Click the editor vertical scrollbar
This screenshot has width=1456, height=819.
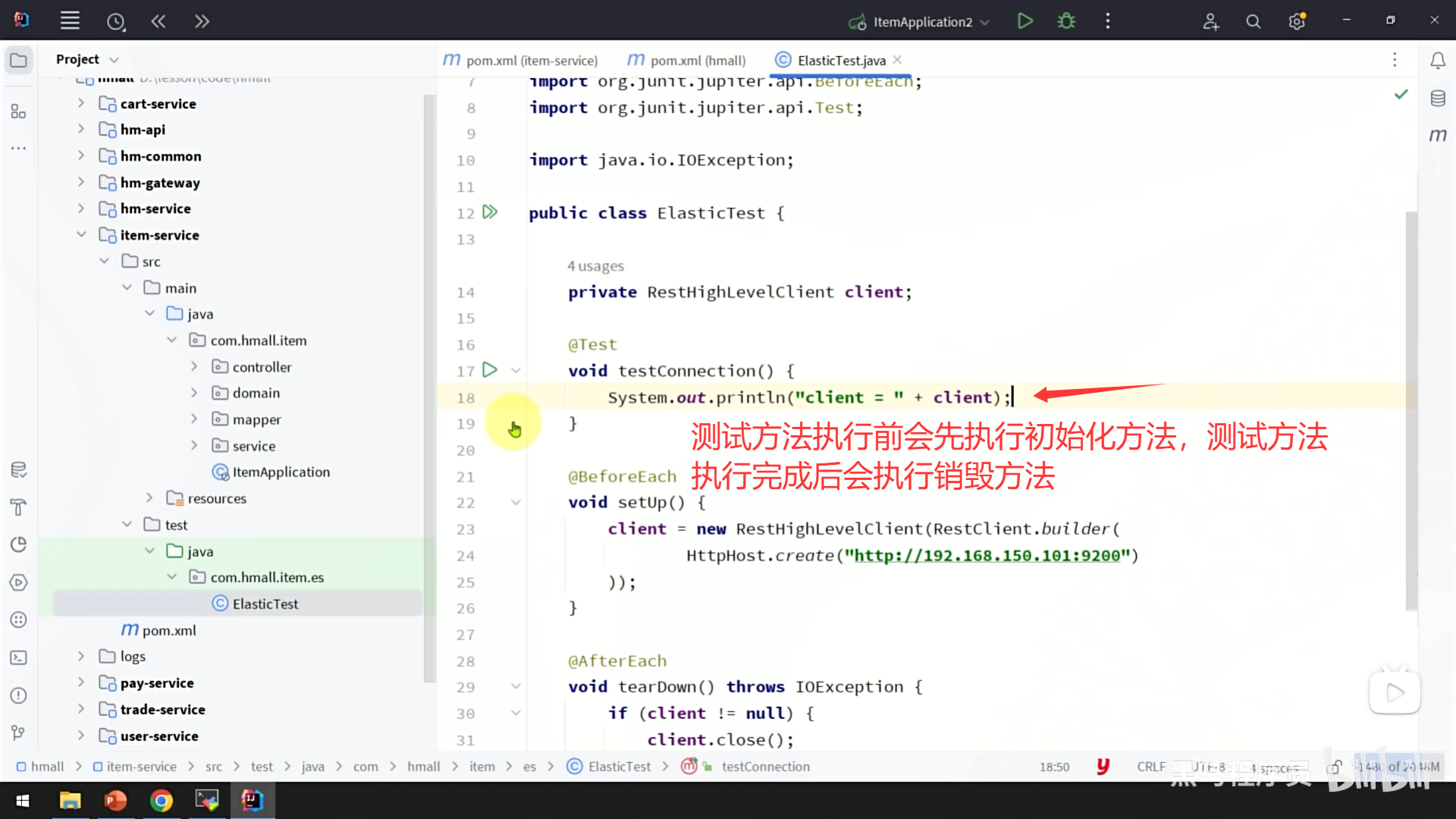(x=1410, y=409)
